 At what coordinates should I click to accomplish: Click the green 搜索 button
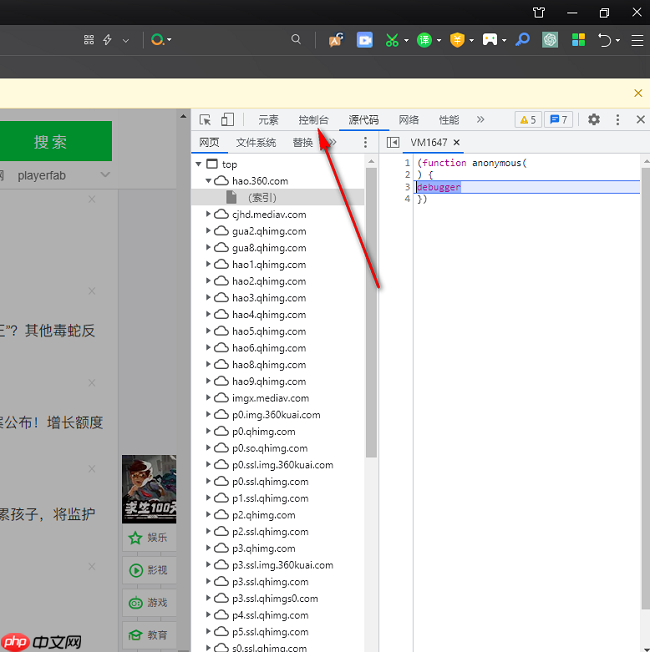tap(56, 141)
